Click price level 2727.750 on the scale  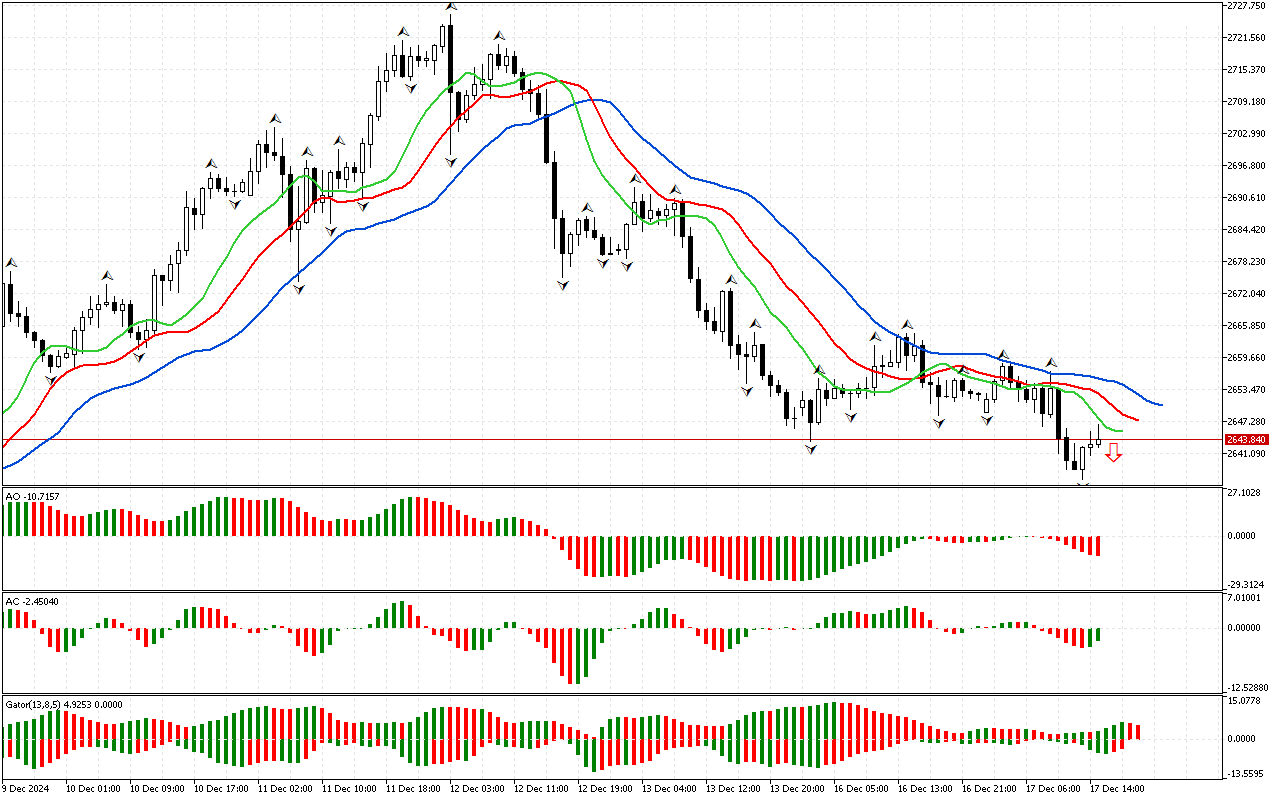coord(1246,5)
